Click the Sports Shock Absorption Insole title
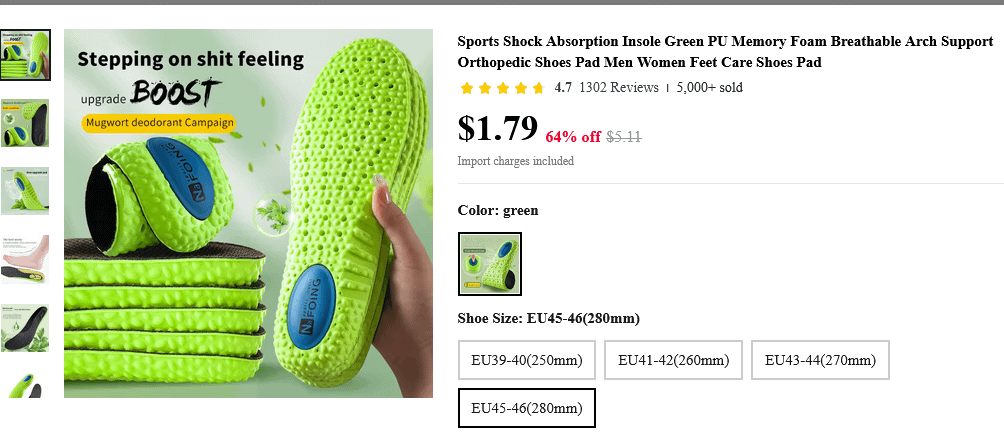Viewport: 1004px width, 446px height. pyautogui.click(x=725, y=52)
